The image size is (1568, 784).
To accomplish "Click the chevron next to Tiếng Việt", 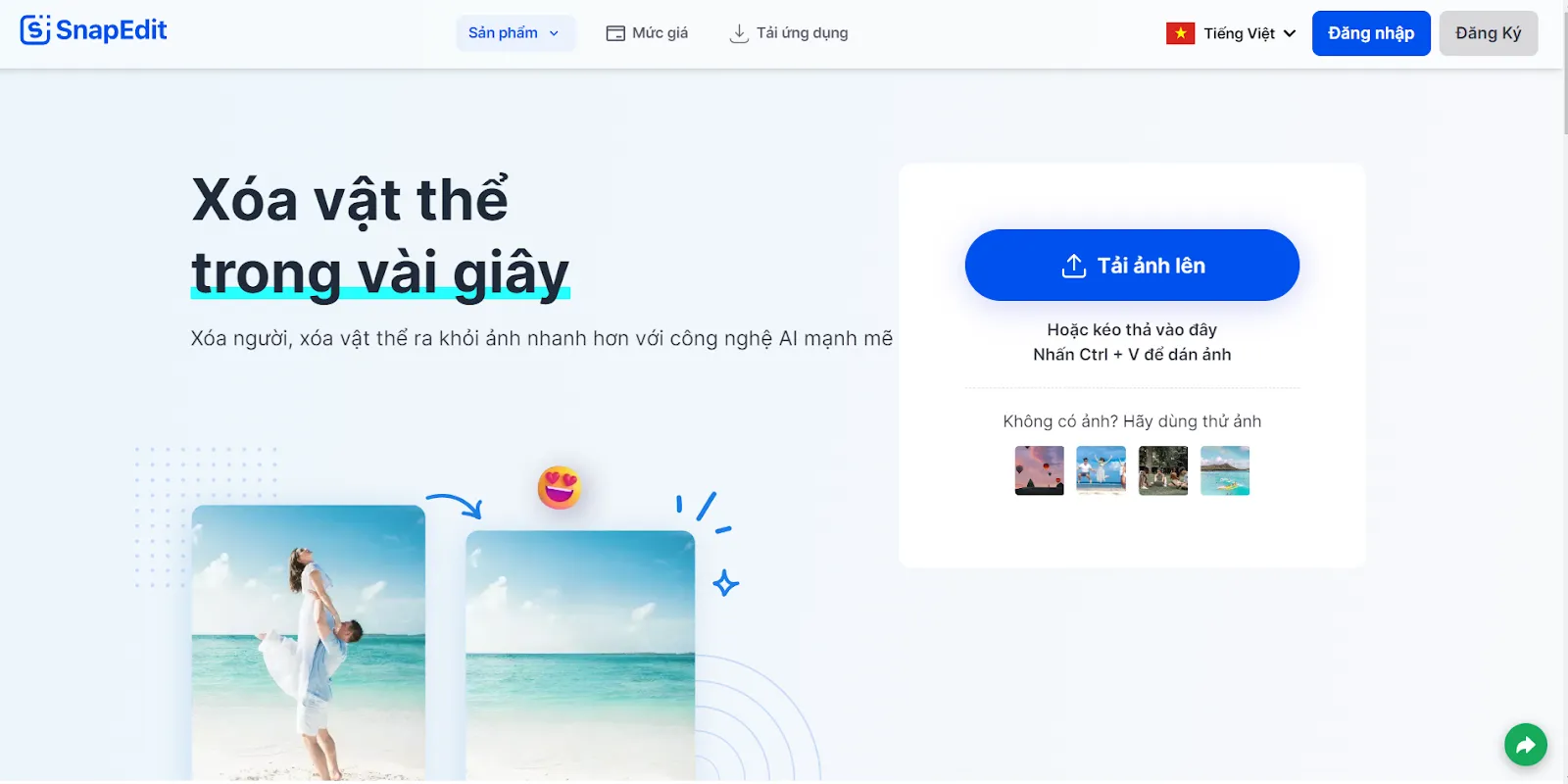I will (1290, 33).
